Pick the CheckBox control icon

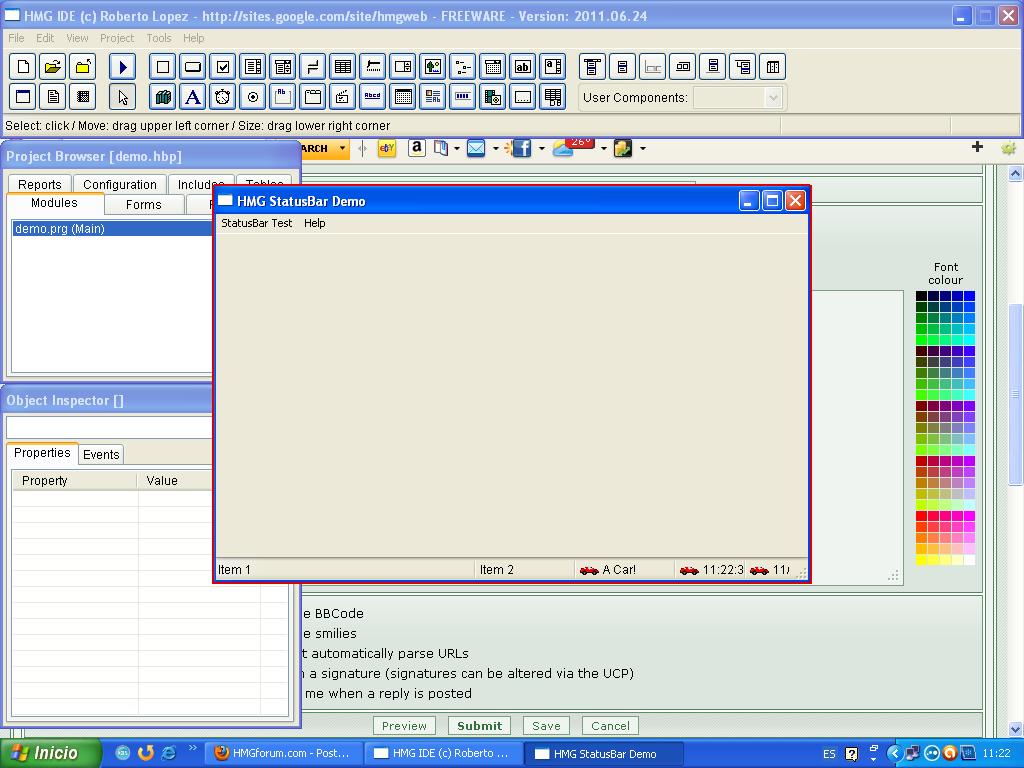tap(223, 67)
